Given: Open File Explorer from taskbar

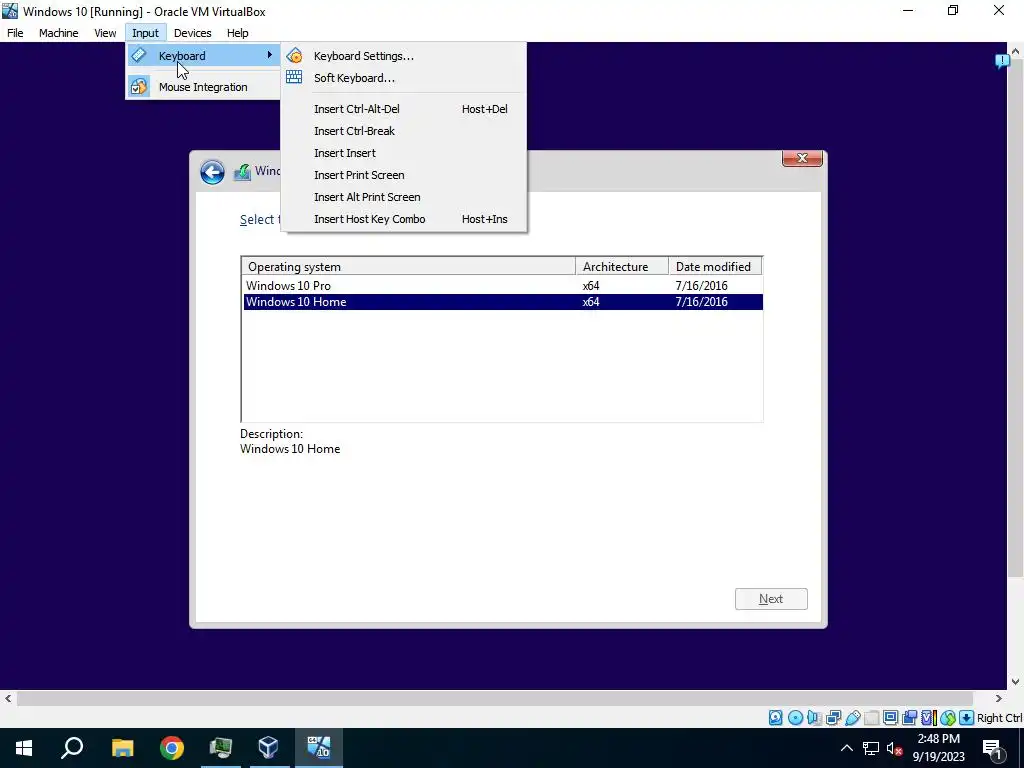Looking at the screenshot, I should (x=122, y=748).
